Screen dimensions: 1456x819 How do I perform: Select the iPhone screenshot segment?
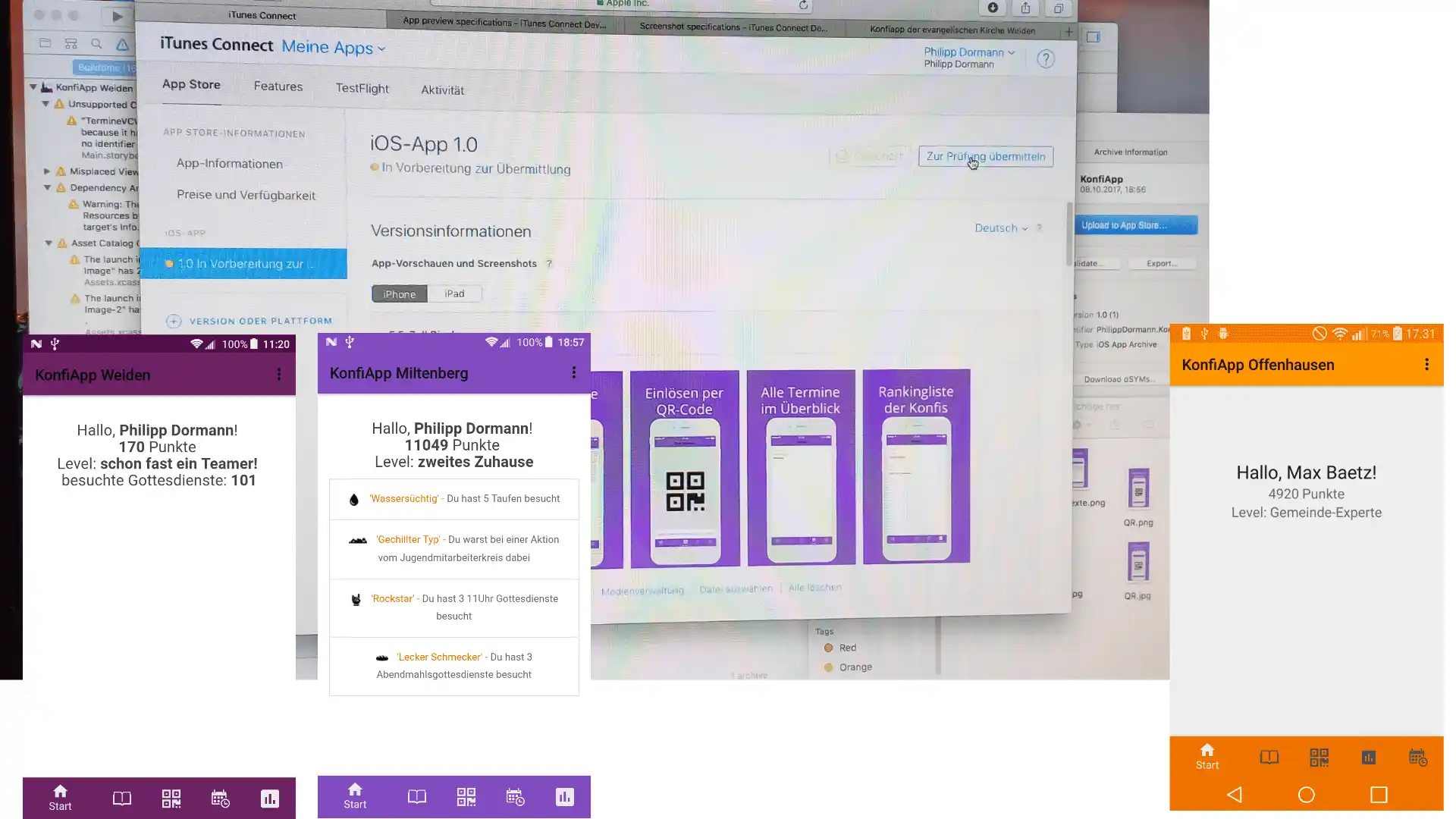click(400, 293)
